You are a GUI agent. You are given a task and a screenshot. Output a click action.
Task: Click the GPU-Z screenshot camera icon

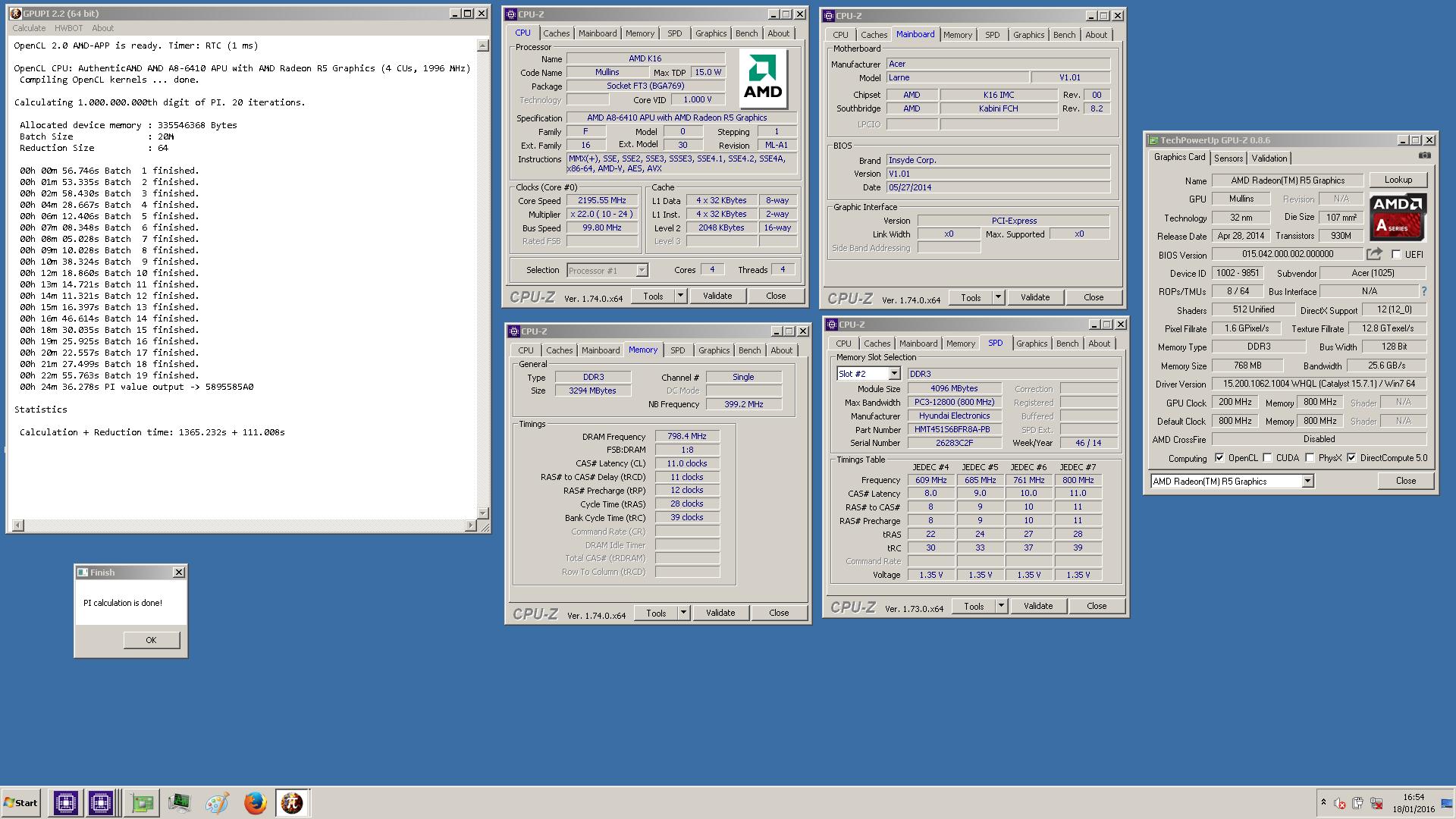[1425, 155]
